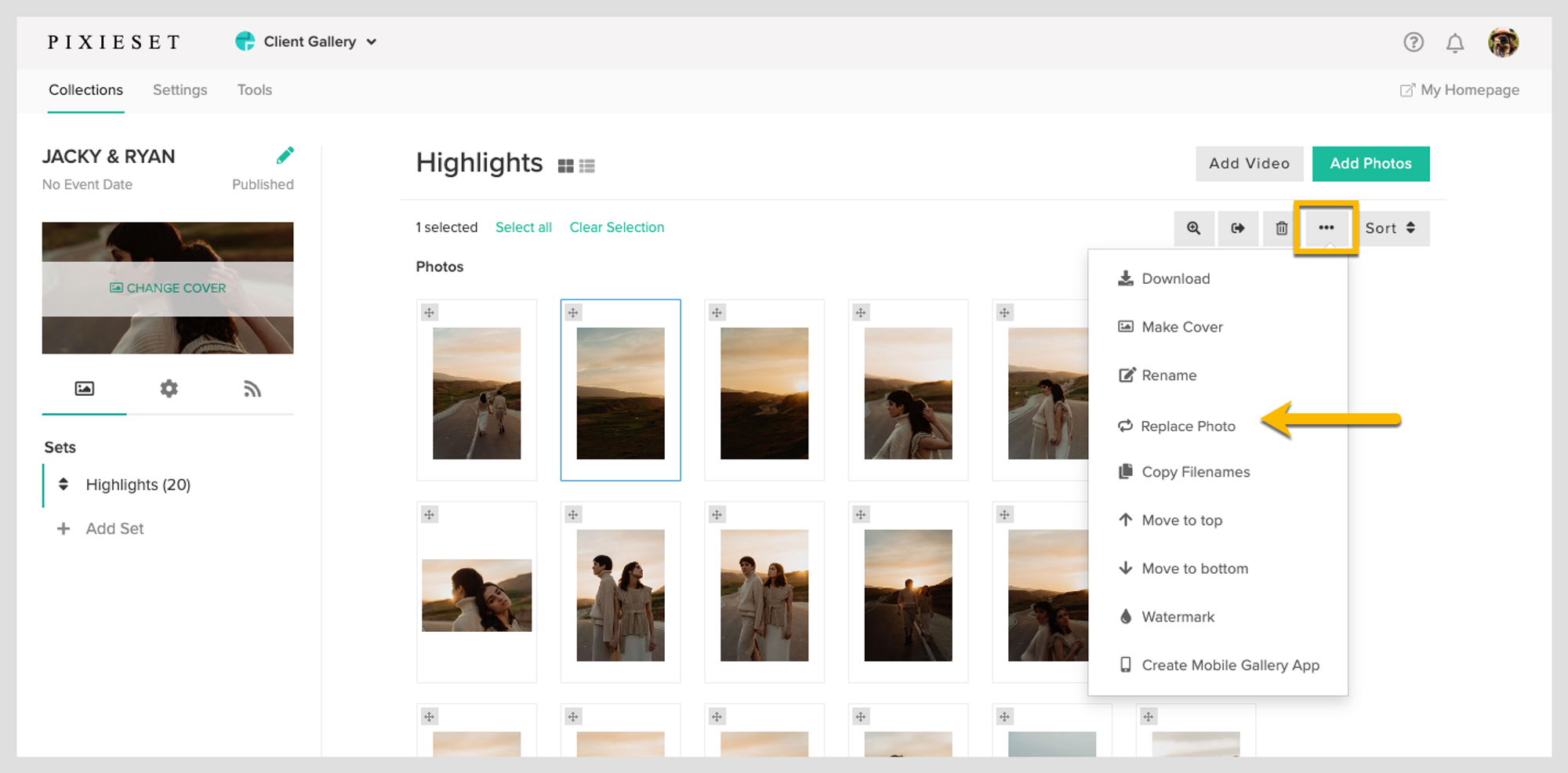Select the sunset-over-hills photo with sun visible

tap(764, 394)
